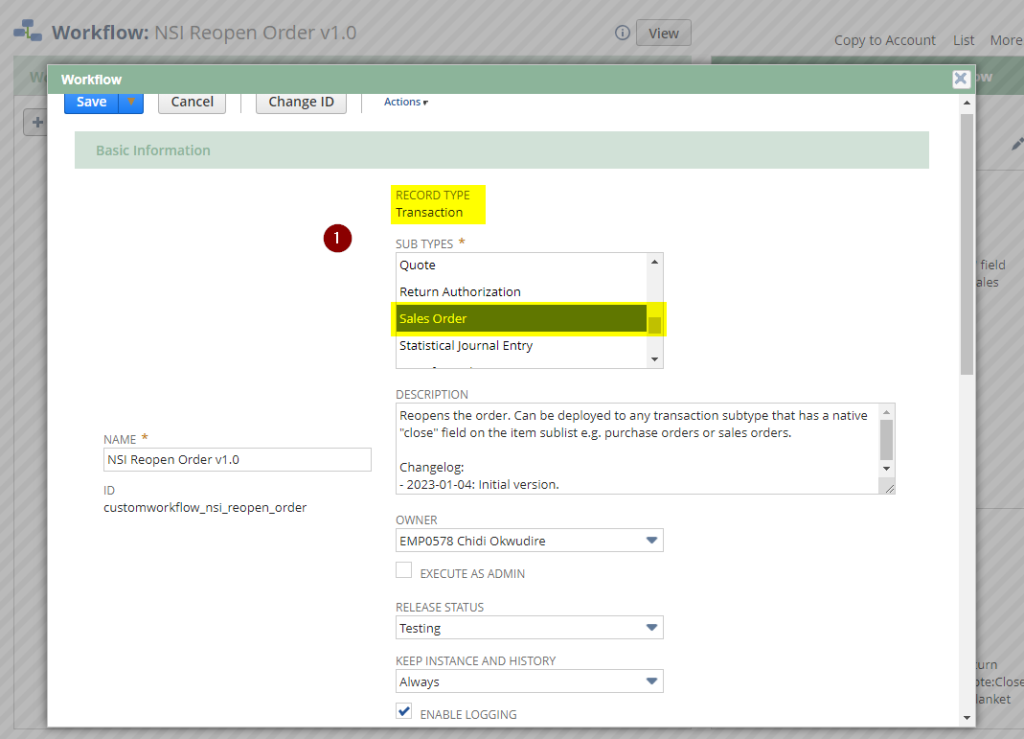1024x739 pixels.
Task: Click Sub Types list scroll down arrow
Action: tap(654, 359)
